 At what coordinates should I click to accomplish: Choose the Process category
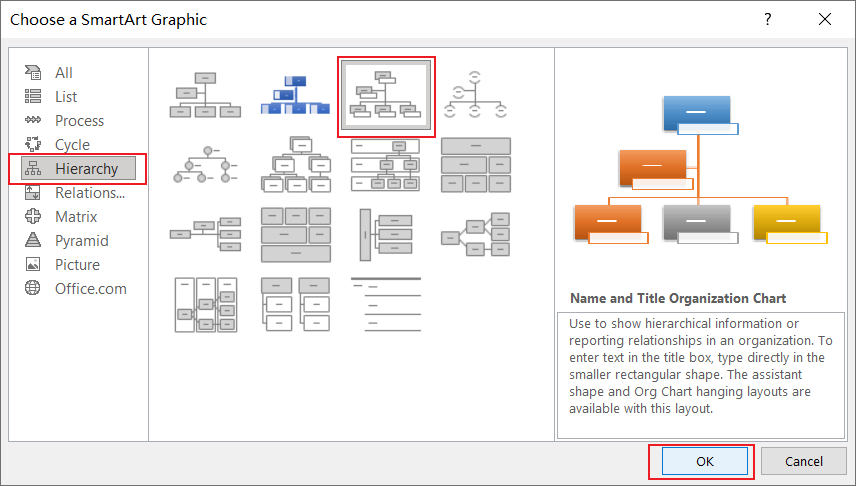[77, 121]
